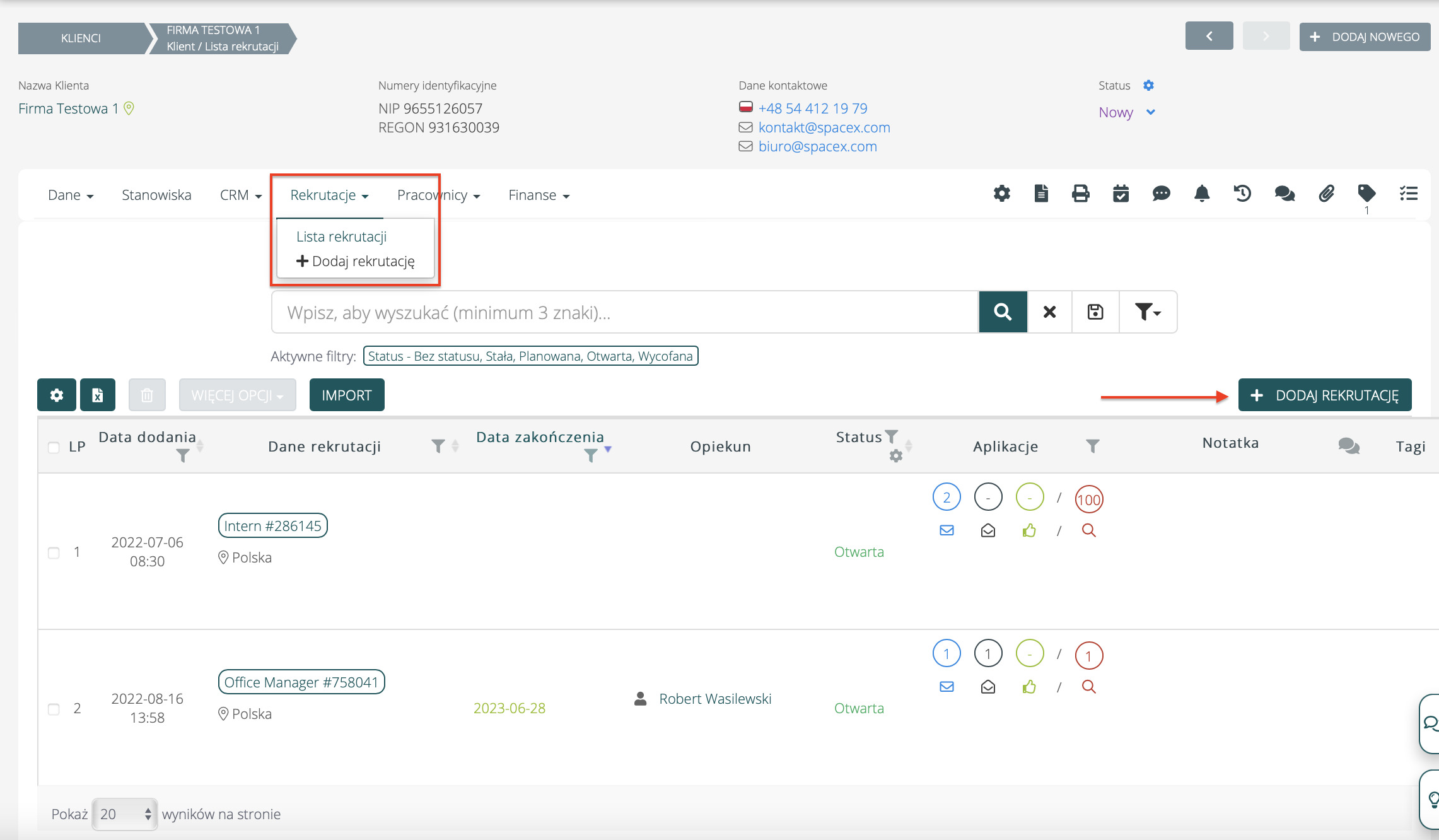1439x840 pixels.
Task: Change results per page dropdown showing 20
Action: 125,814
